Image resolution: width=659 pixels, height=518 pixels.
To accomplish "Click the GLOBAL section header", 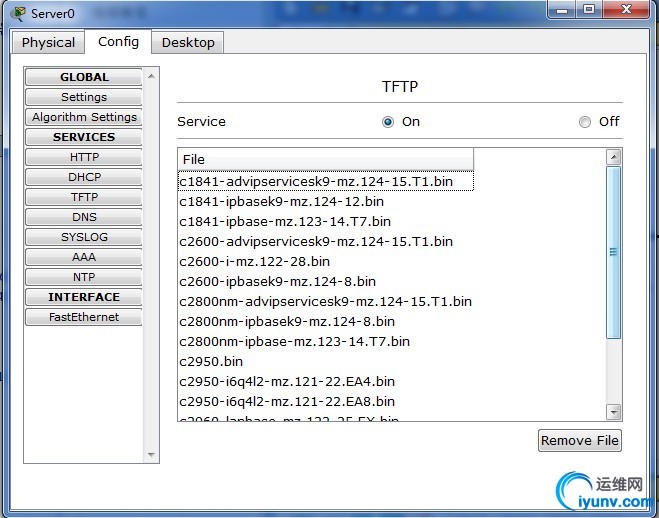I will (84, 77).
